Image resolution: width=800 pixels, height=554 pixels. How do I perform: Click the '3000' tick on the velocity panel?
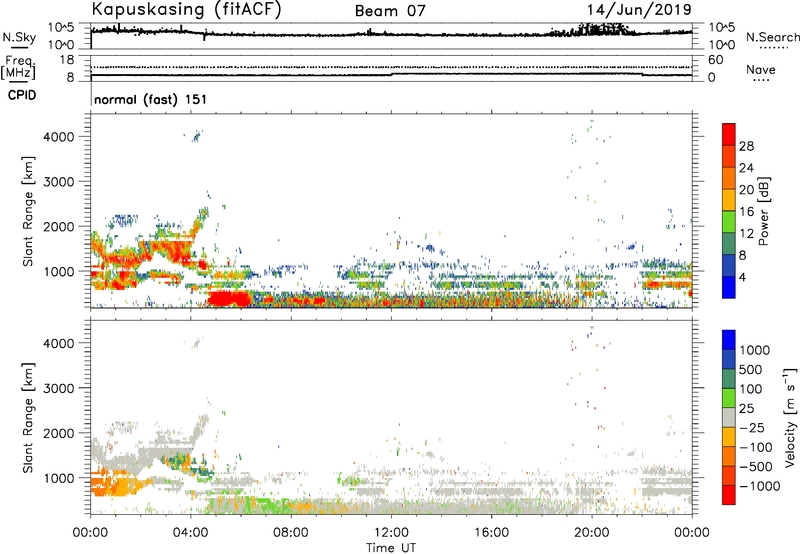[x=59, y=388]
